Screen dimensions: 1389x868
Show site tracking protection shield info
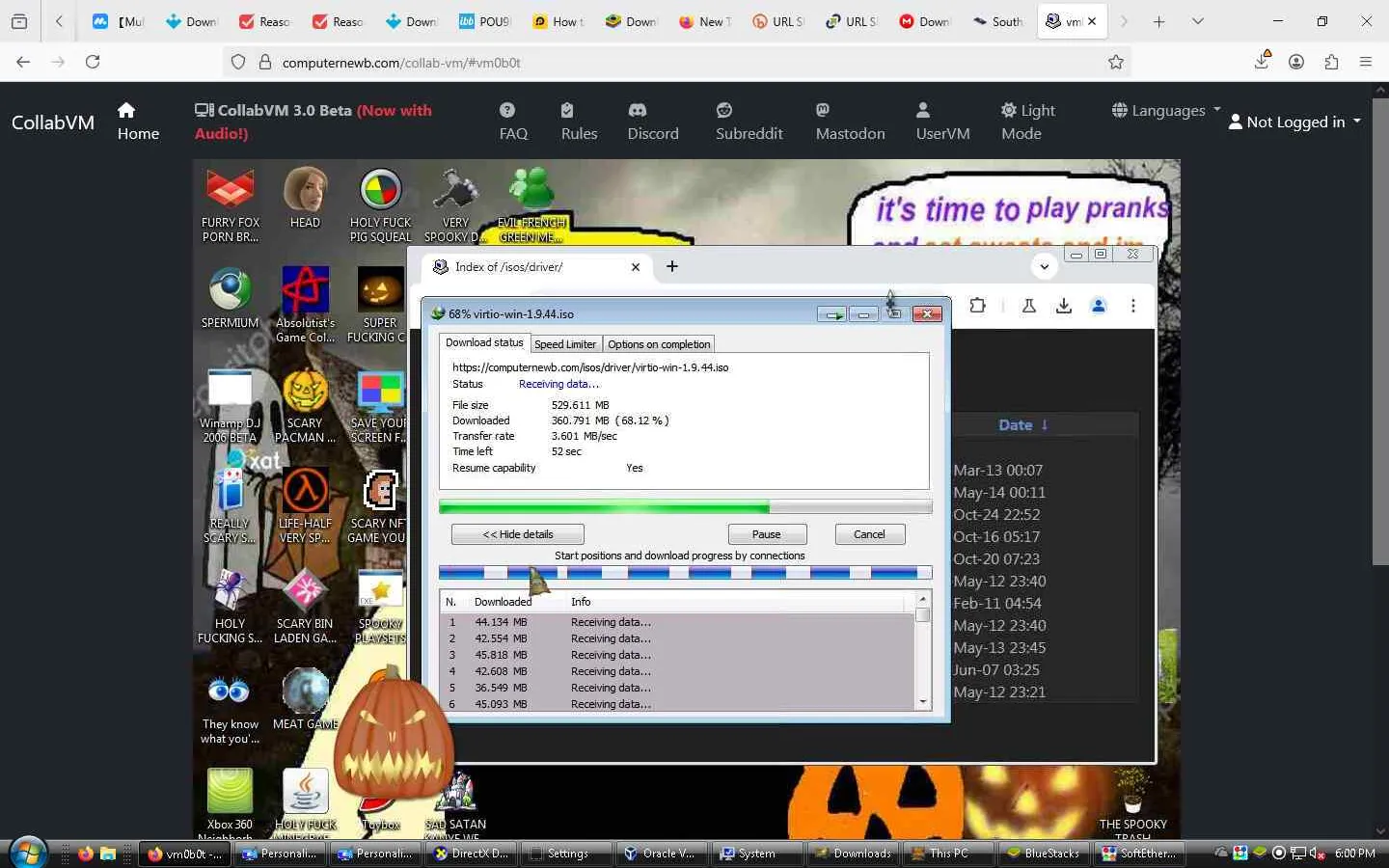click(238, 62)
